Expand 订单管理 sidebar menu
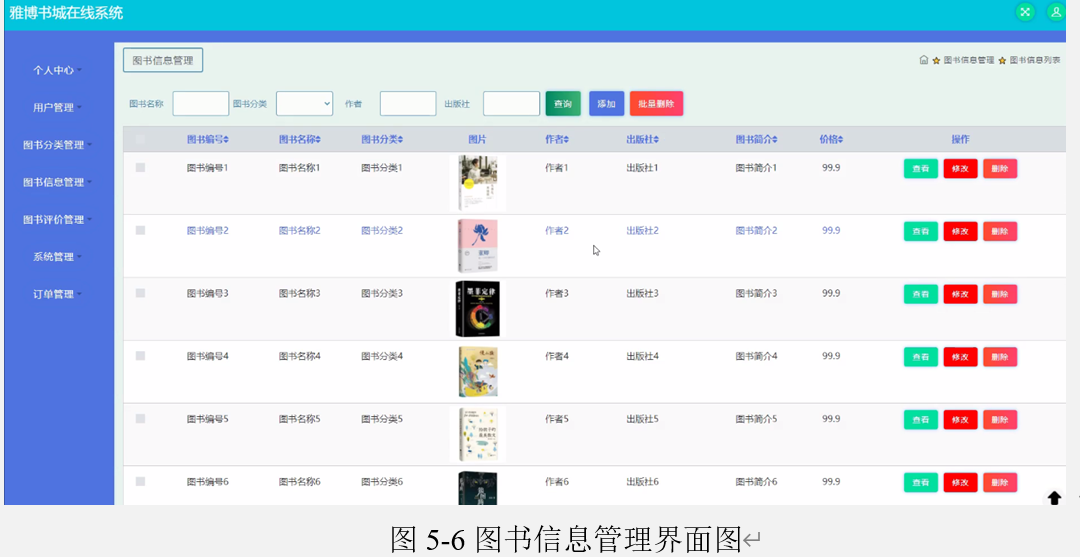Screen dimensions: 1080x557 click(x=58, y=294)
